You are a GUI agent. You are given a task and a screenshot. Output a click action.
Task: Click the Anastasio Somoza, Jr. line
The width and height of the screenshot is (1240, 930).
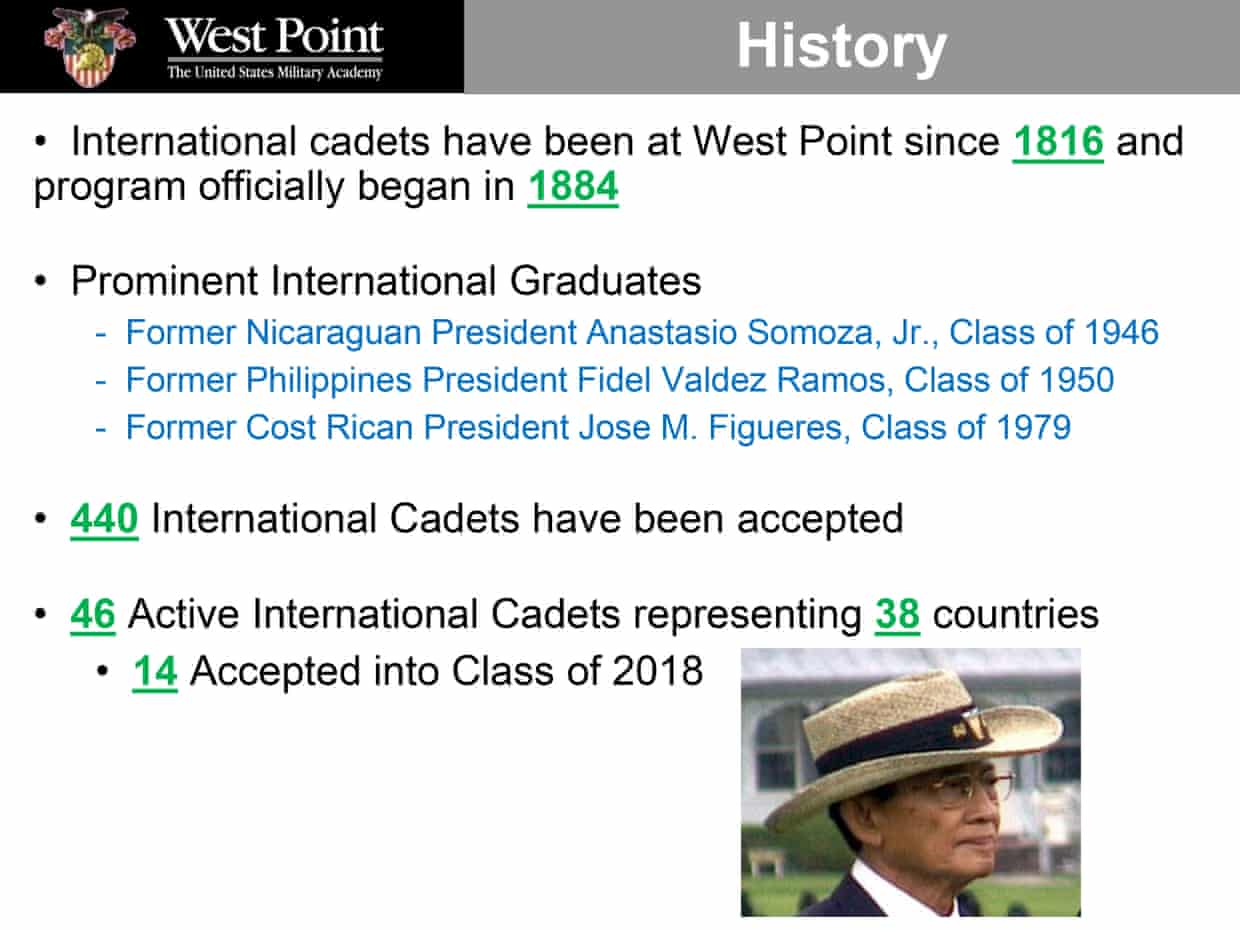point(642,332)
